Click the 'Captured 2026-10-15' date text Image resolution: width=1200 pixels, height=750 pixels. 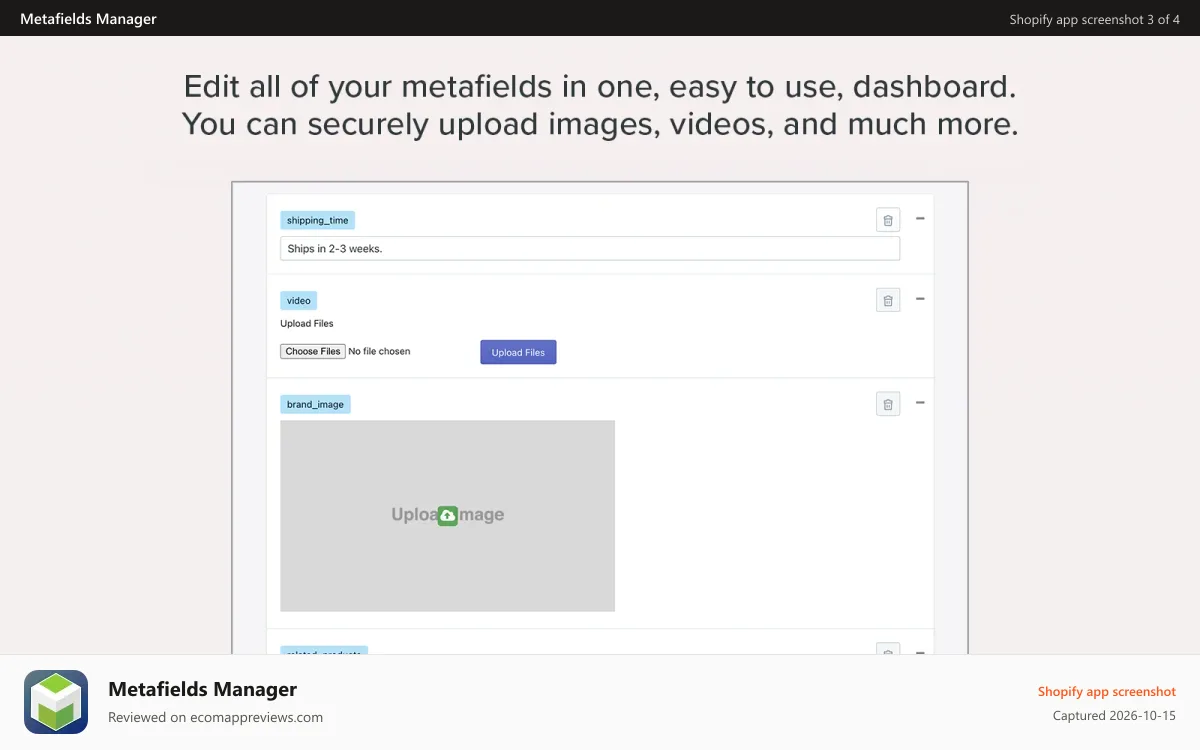pyautogui.click(x=1114, y=716)
